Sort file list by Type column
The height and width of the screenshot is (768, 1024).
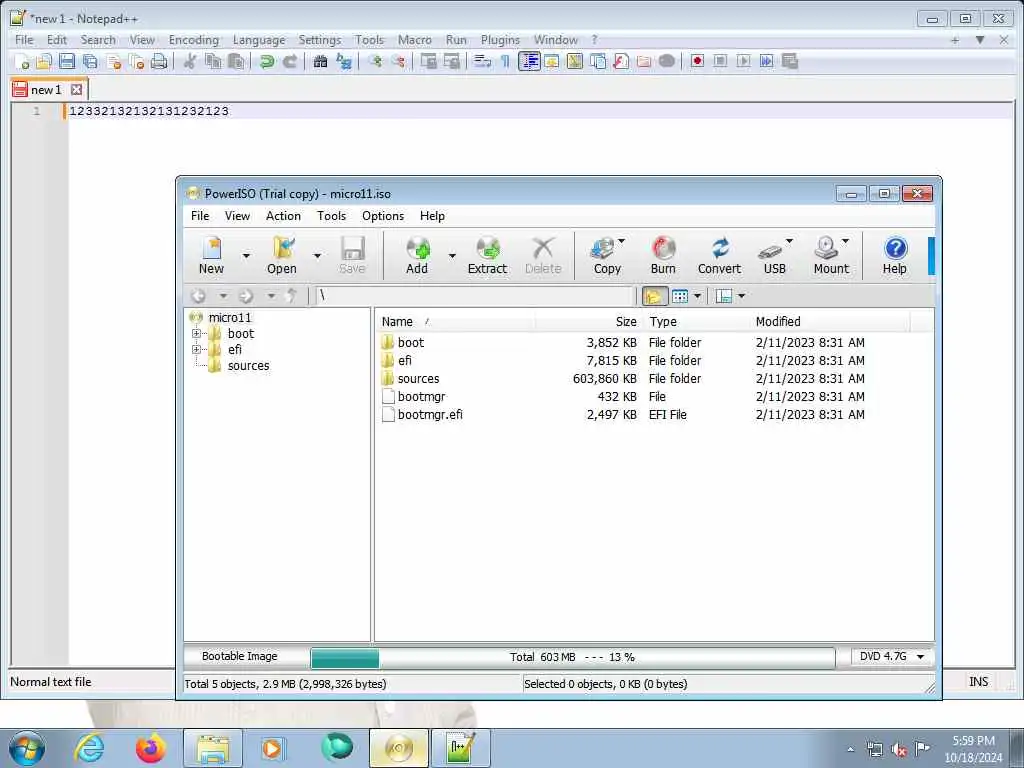click(697, 321)
